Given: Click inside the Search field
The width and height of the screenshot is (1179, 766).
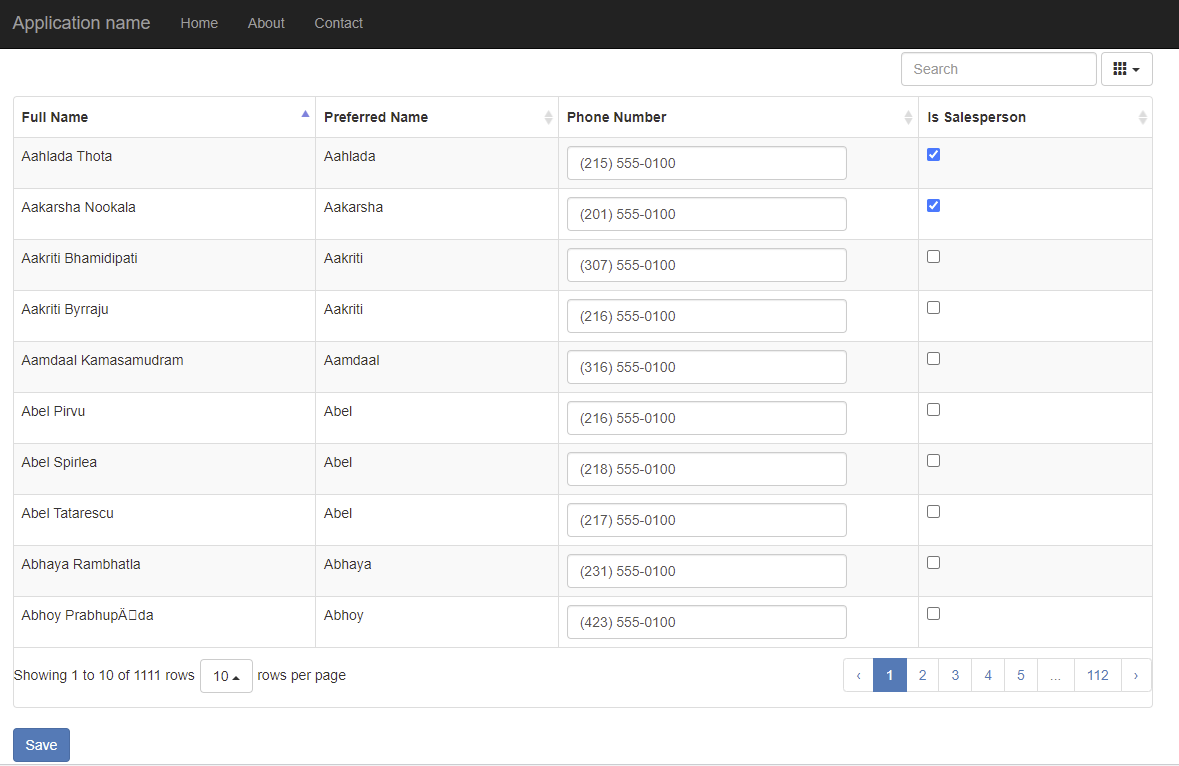Looking at the screenshot, I should coord(998,68).
